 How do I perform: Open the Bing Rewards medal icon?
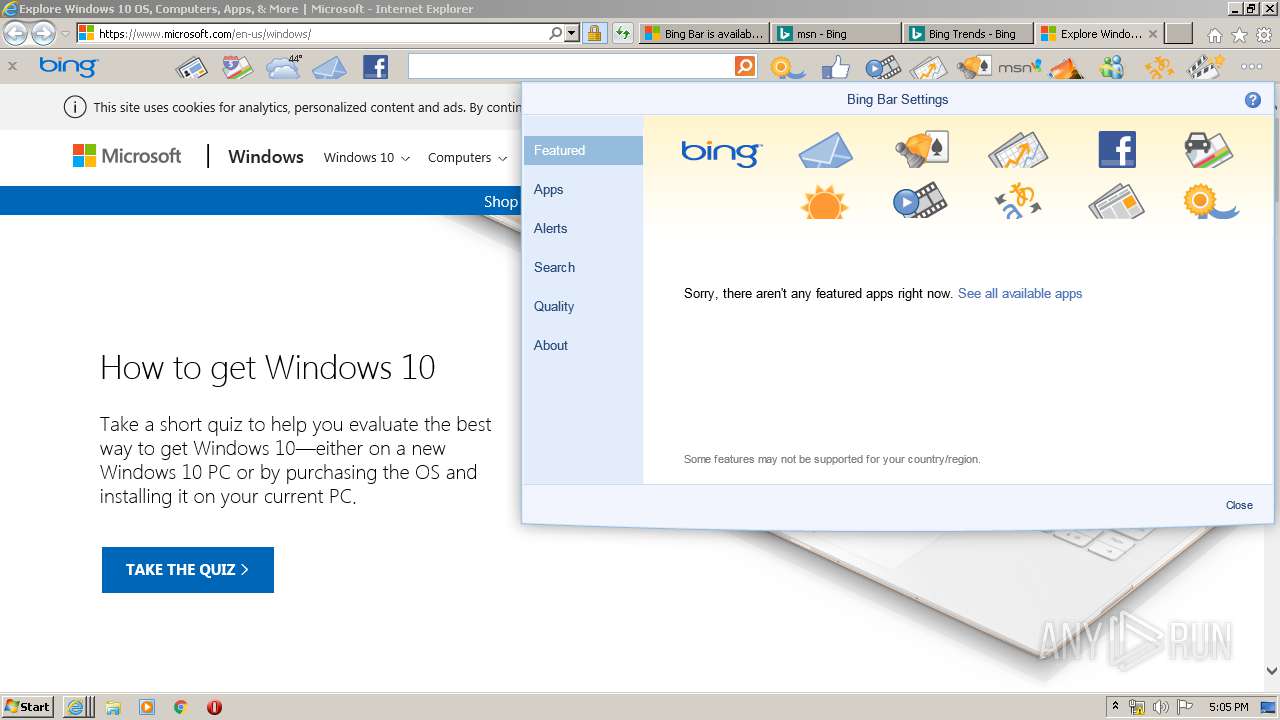pyautogui.click(x=788, y=68)
